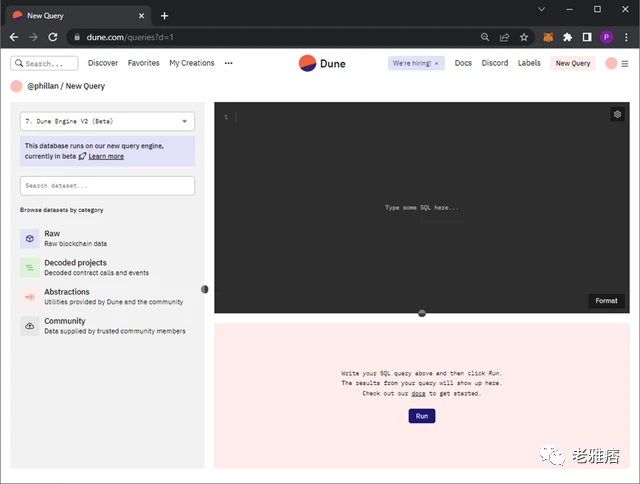This screenshot has width=640, height=484.
Task: Grab the sidebar width divider handle
Action: [205, 289]
